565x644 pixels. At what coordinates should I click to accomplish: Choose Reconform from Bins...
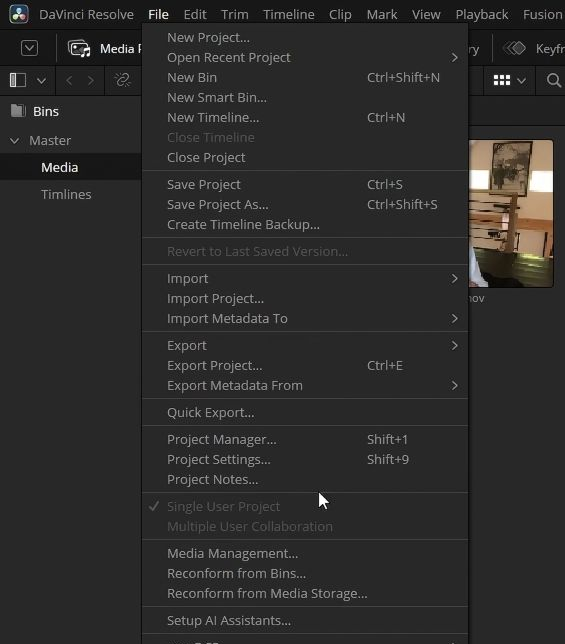pos(305,573)
